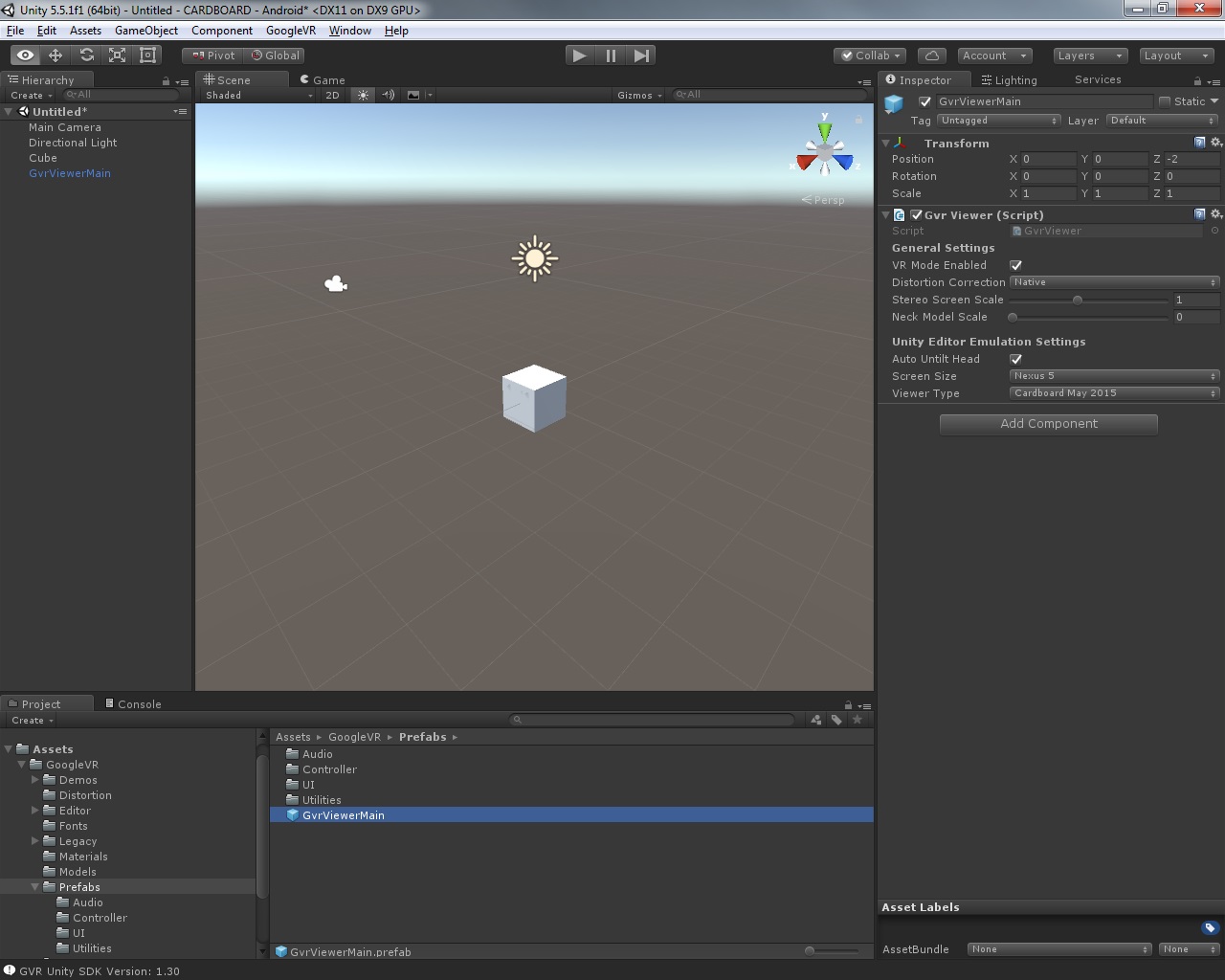
Task: Uncheck VR Mode Enabled checkbox
Action: 1015,265
